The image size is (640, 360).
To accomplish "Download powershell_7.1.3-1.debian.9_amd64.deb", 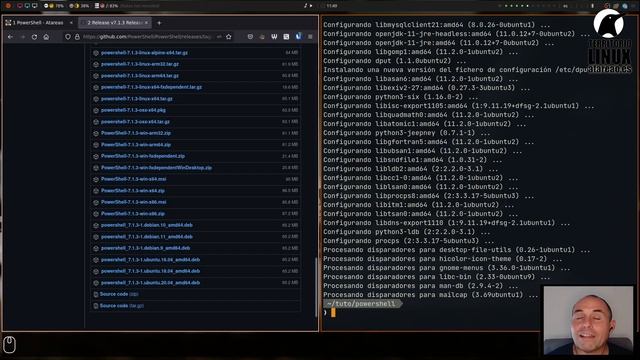I will pos(145,248).
